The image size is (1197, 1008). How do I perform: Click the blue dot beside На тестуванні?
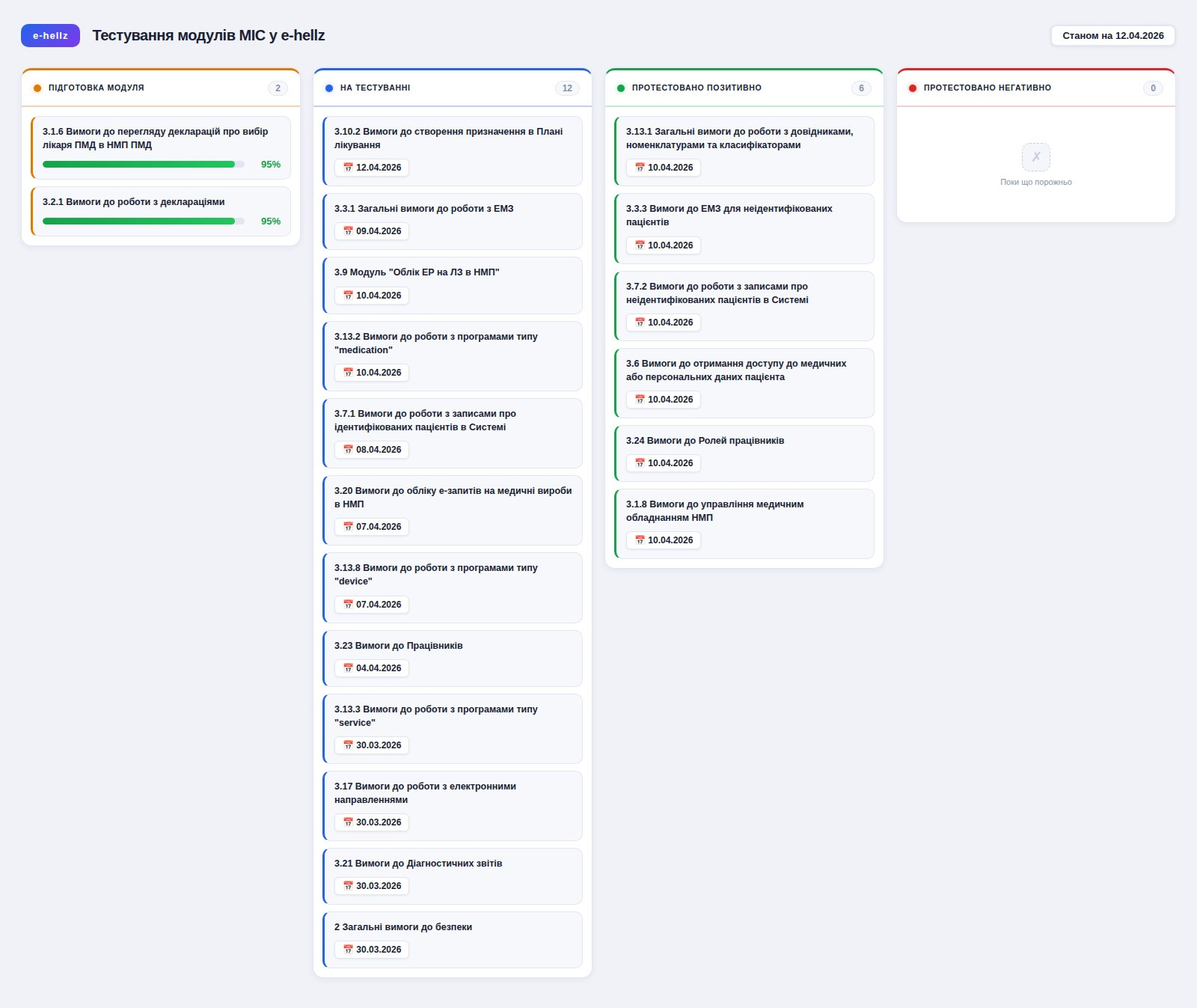click(x=329, y=88)
